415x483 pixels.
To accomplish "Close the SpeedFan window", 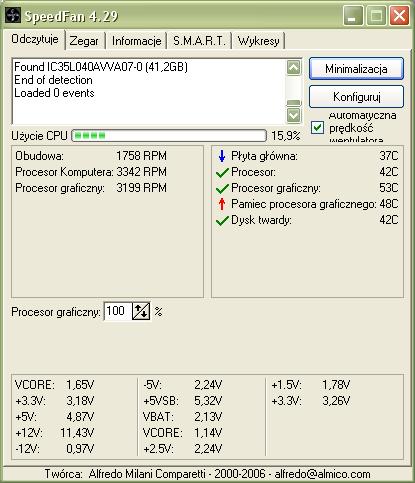I will 399,16.
